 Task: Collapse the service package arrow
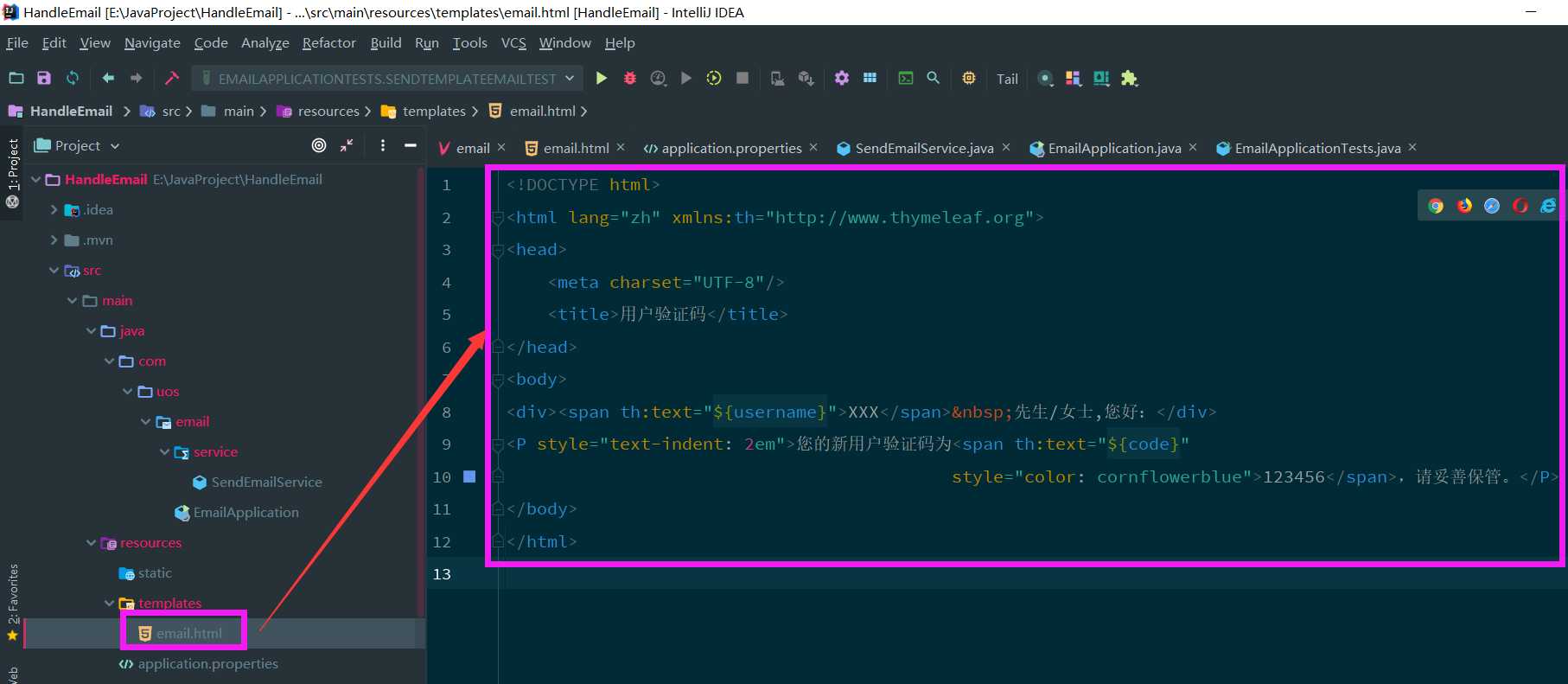pyautogui.click(x=164, y=451)
